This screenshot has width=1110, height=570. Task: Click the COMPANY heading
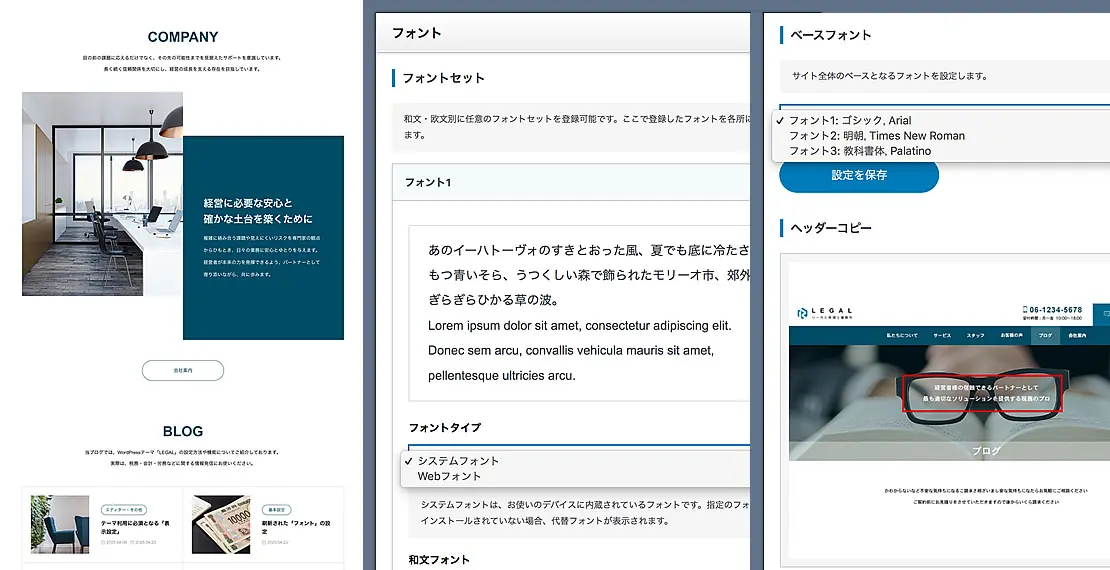coord(183,37)
